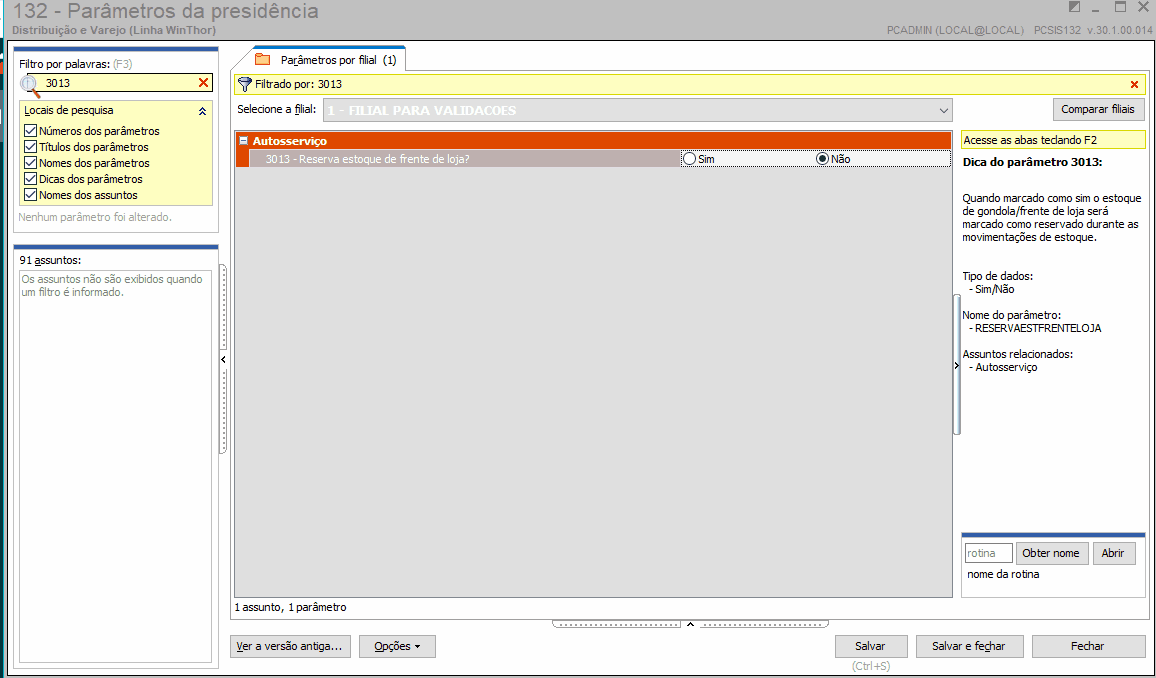Click 'Acesse as abas teclando F2' hint
Image resolution: width=1156 pixels, height=678 pixels.
coord(1054,140)
